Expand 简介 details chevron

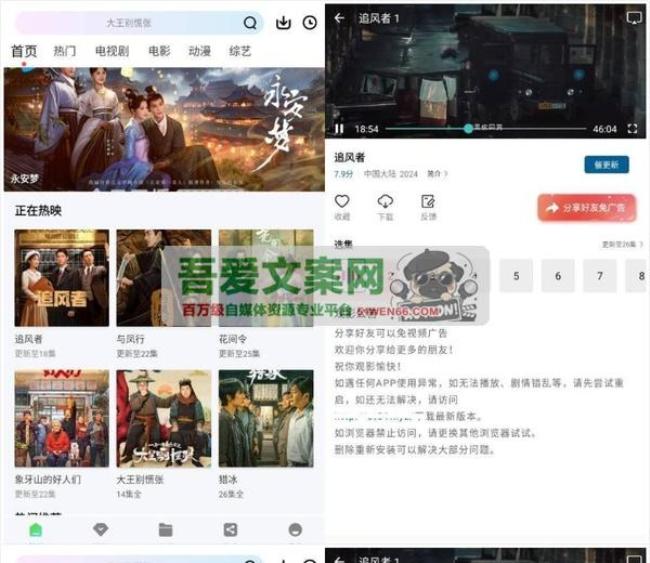437,174
